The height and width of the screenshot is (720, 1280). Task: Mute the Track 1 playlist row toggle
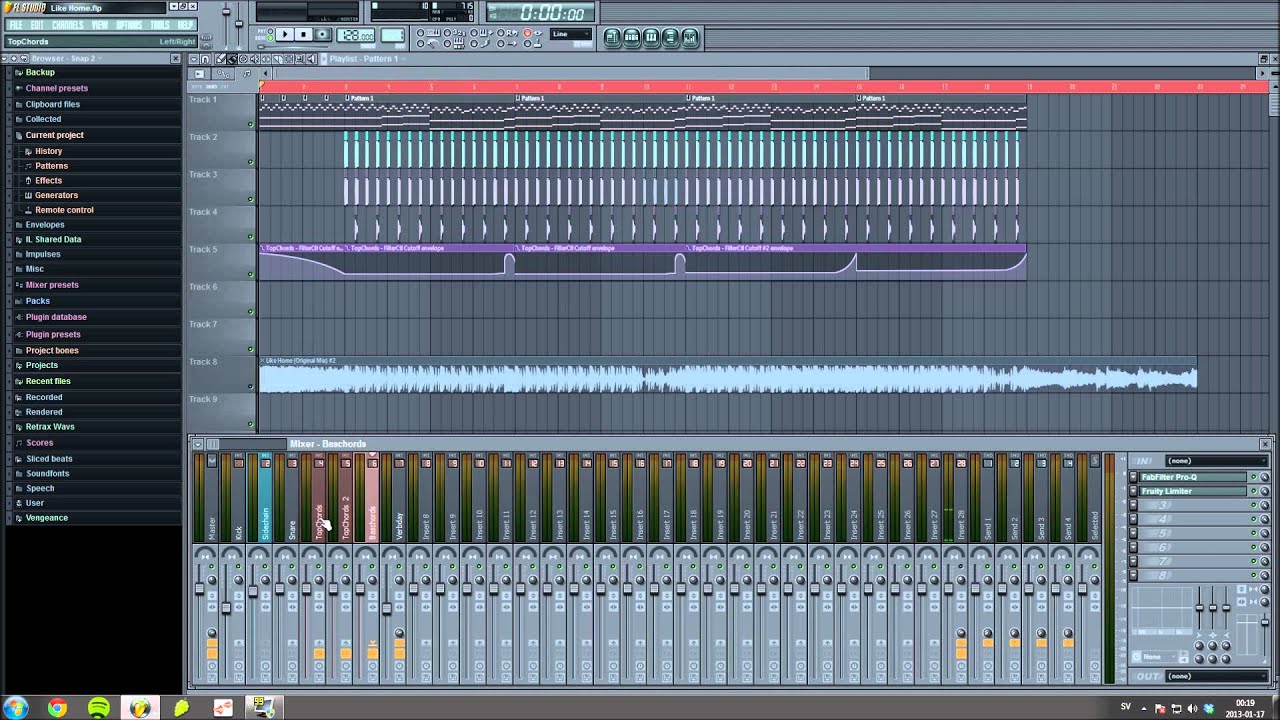pyautogui.click(x=250, y=124)
